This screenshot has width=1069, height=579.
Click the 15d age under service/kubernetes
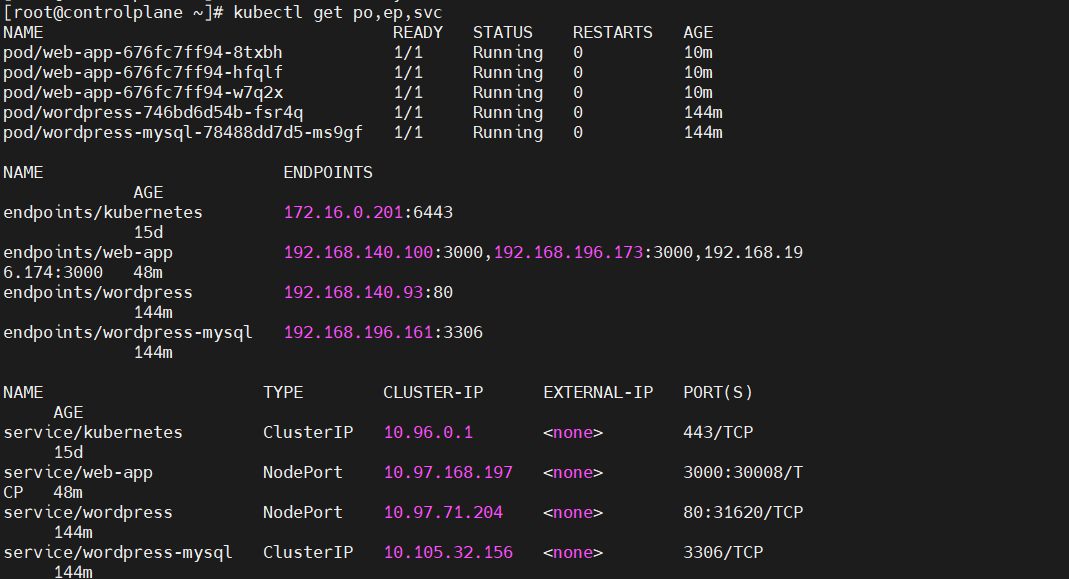[68, 453]
